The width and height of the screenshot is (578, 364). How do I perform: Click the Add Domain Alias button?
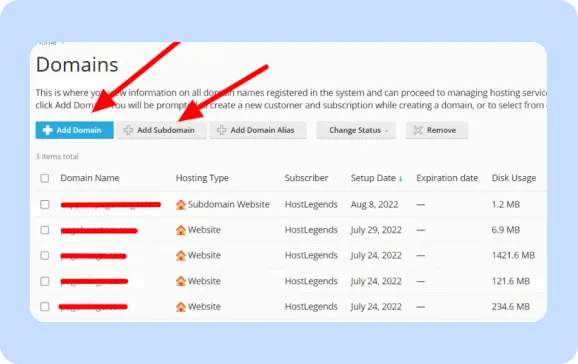click(x=258, y=130)
